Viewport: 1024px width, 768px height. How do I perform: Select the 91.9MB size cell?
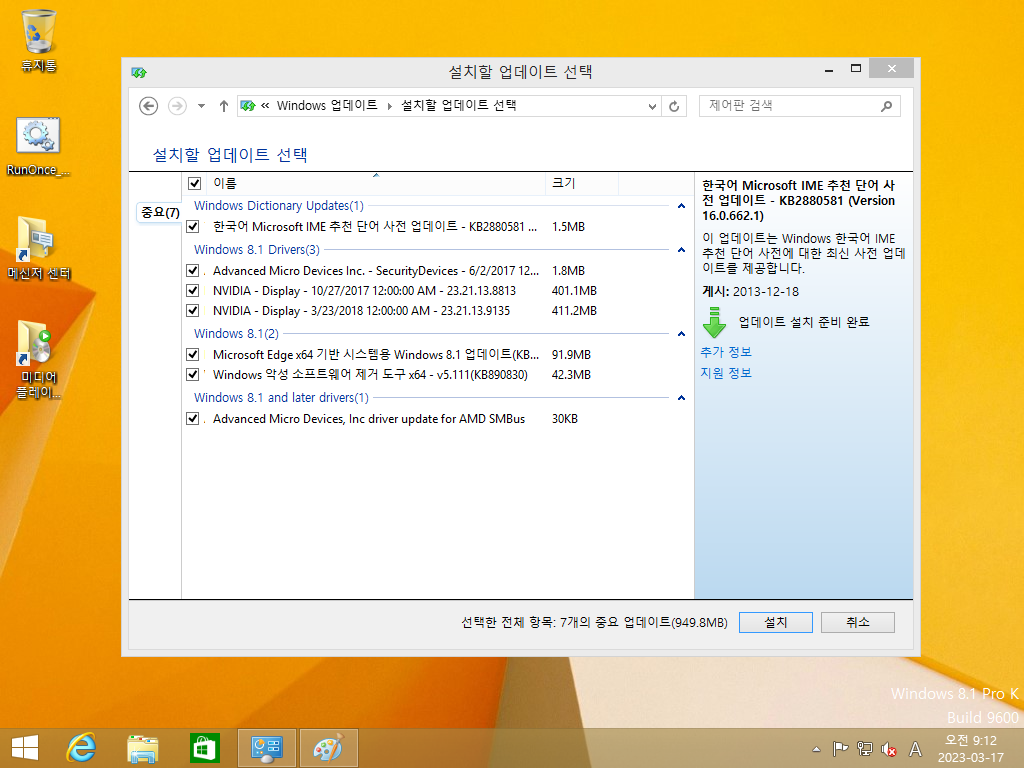coord(571,355)
